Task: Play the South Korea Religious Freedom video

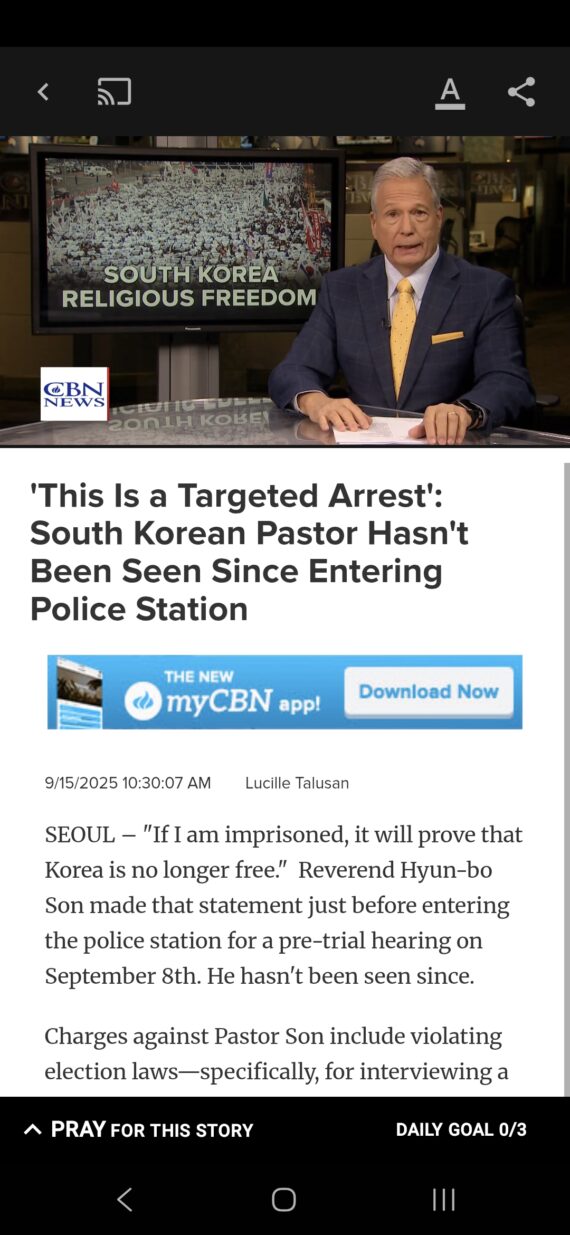Action: 285,291
